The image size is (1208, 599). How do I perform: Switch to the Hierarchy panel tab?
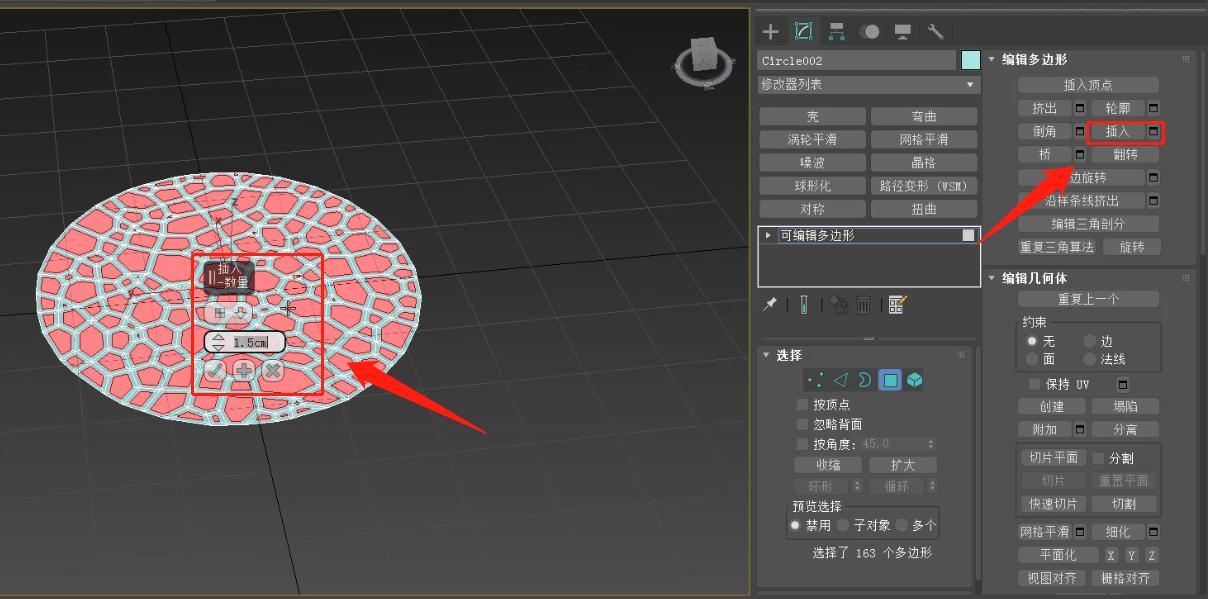pyautogui.click(x=836, y=32)
